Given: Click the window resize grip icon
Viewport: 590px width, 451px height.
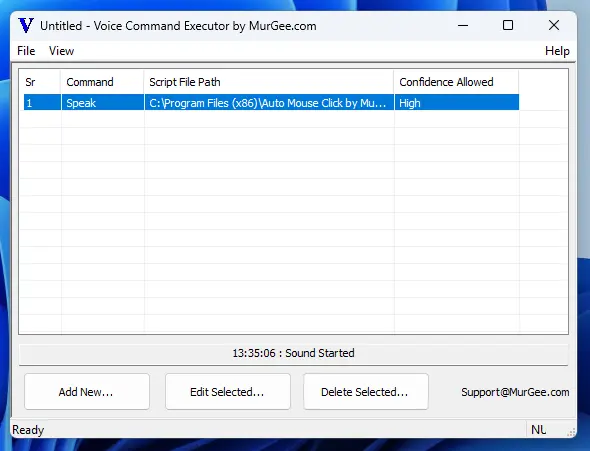Looking at the screenshot, I should tap(571, 432).
